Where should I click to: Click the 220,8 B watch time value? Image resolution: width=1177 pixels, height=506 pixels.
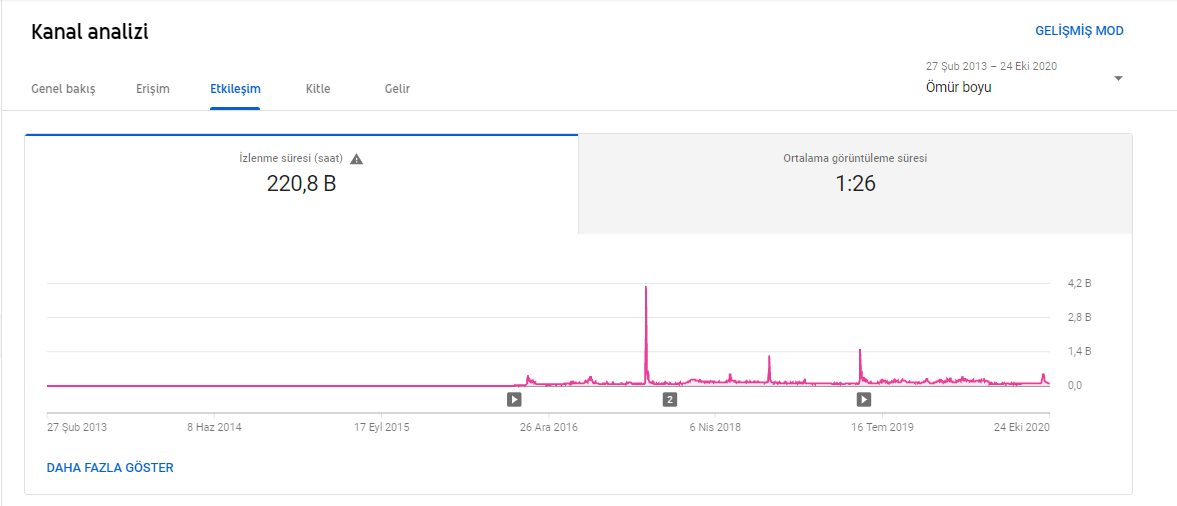click(x=301, y=183)
